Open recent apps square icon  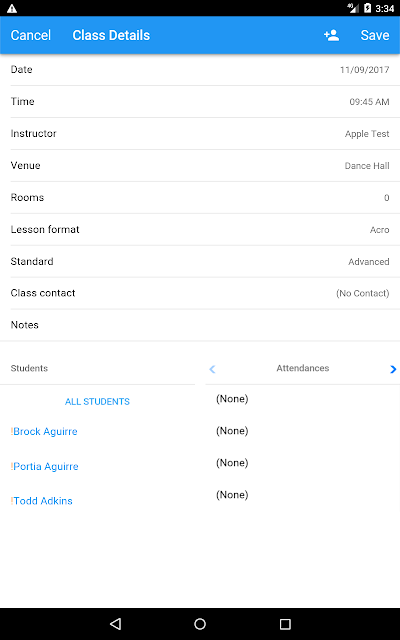tap(285, 623)
